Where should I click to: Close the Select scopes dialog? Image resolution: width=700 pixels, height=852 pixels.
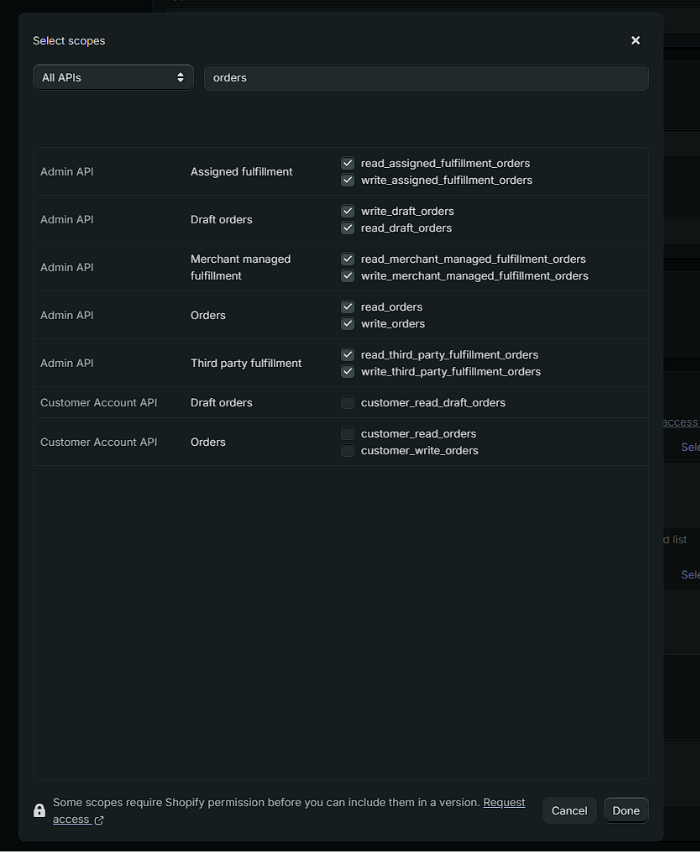[636, 40]
